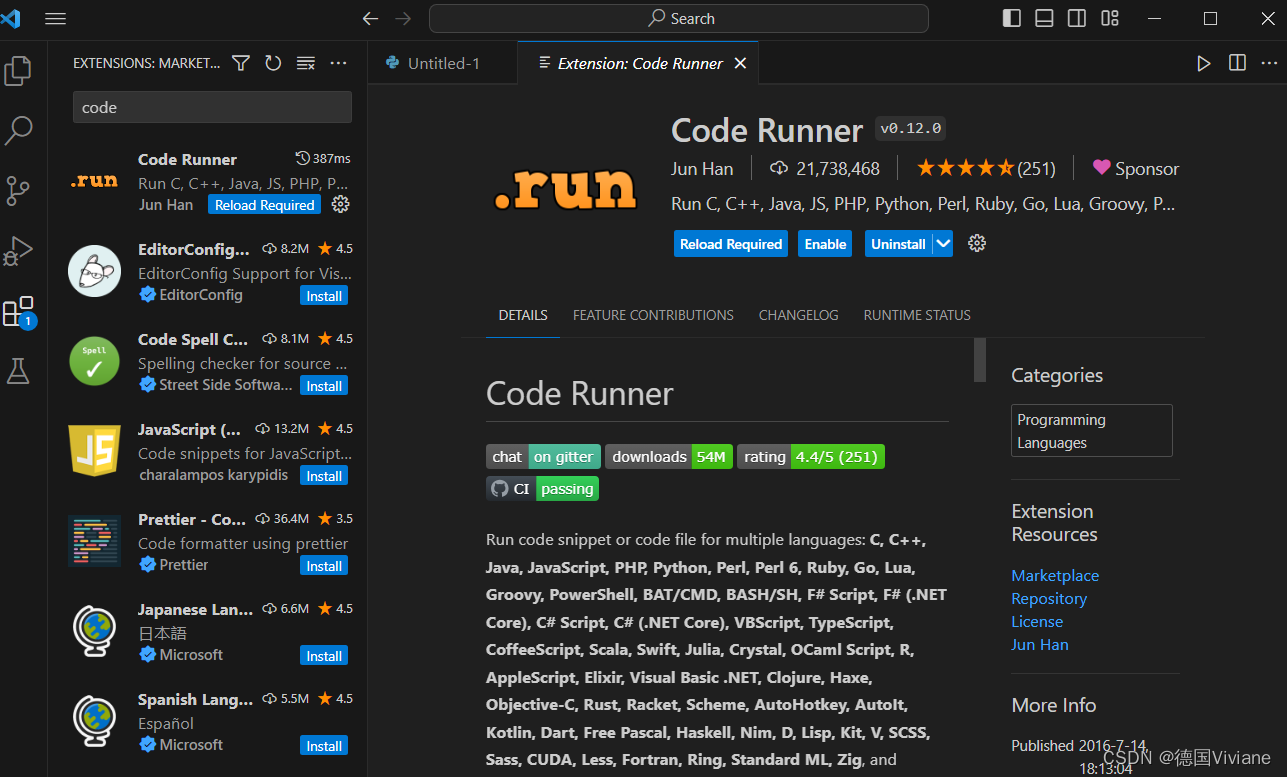Image resolution: width=1287 pixels, height=777 pixels.
Task: Open the Extensions view icon
Action: coord(18,312)
